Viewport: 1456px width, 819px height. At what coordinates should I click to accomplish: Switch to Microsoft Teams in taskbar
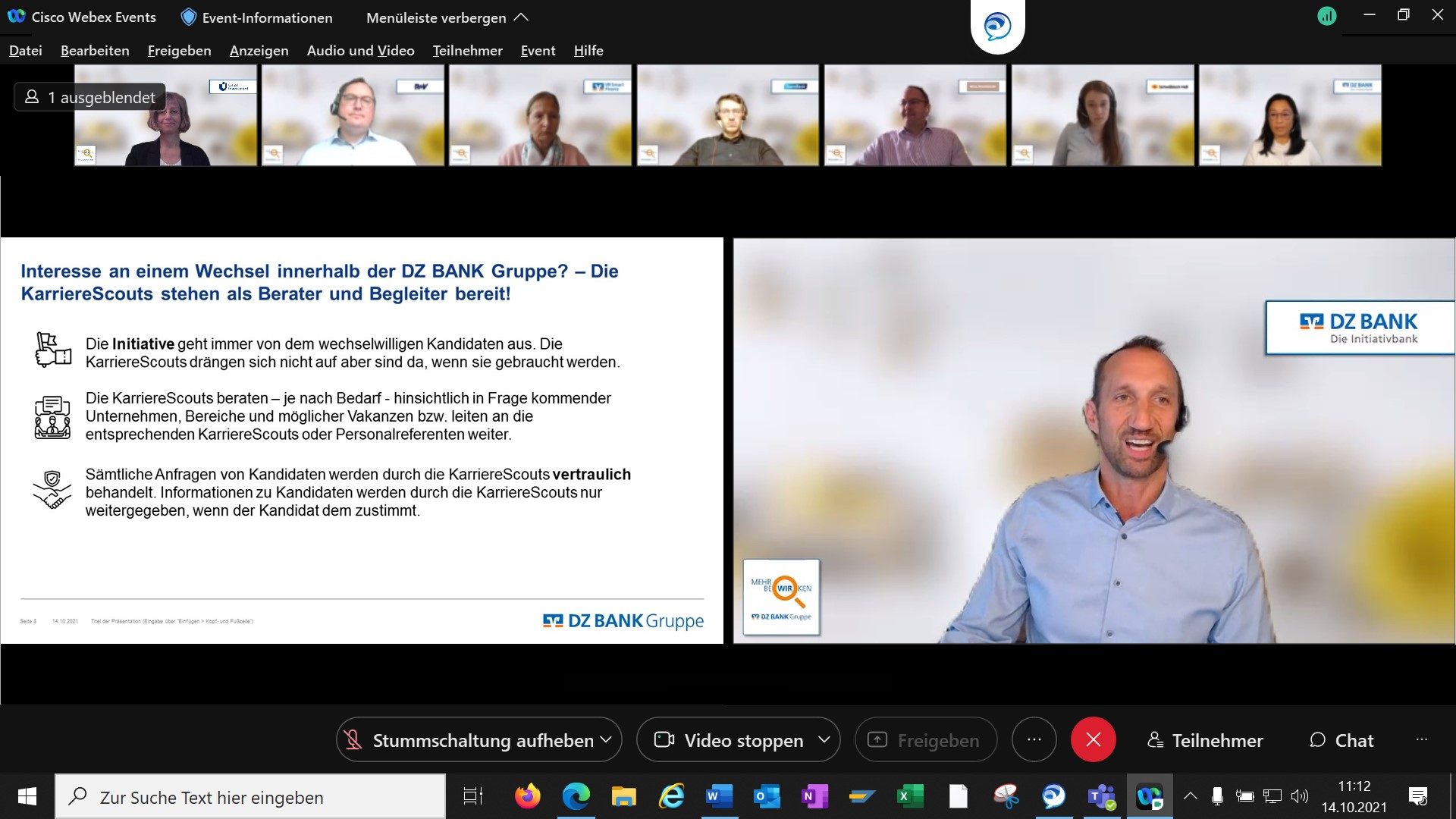pyautogui.click(x=1101, y=796)
